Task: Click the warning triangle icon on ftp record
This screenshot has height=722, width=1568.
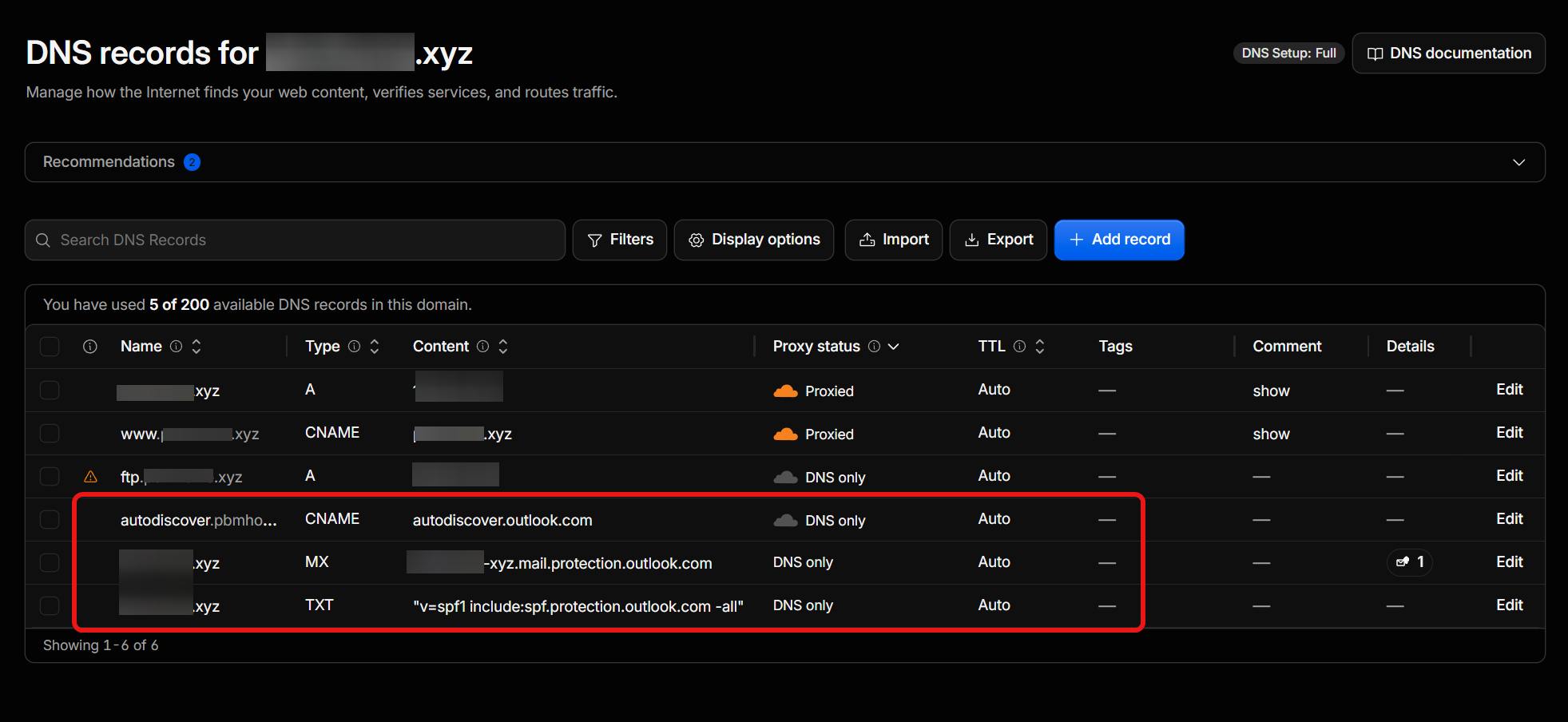Action: click(90, 477)
